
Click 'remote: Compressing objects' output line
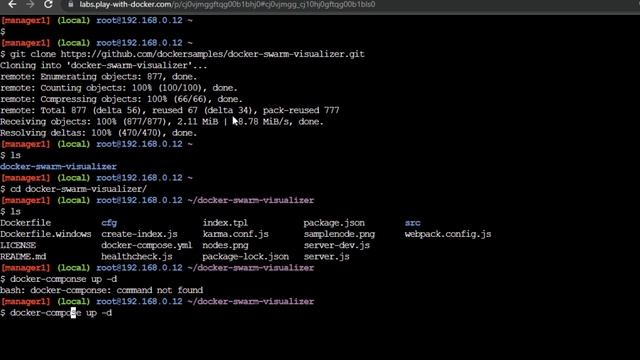click(x=121, y=99)
